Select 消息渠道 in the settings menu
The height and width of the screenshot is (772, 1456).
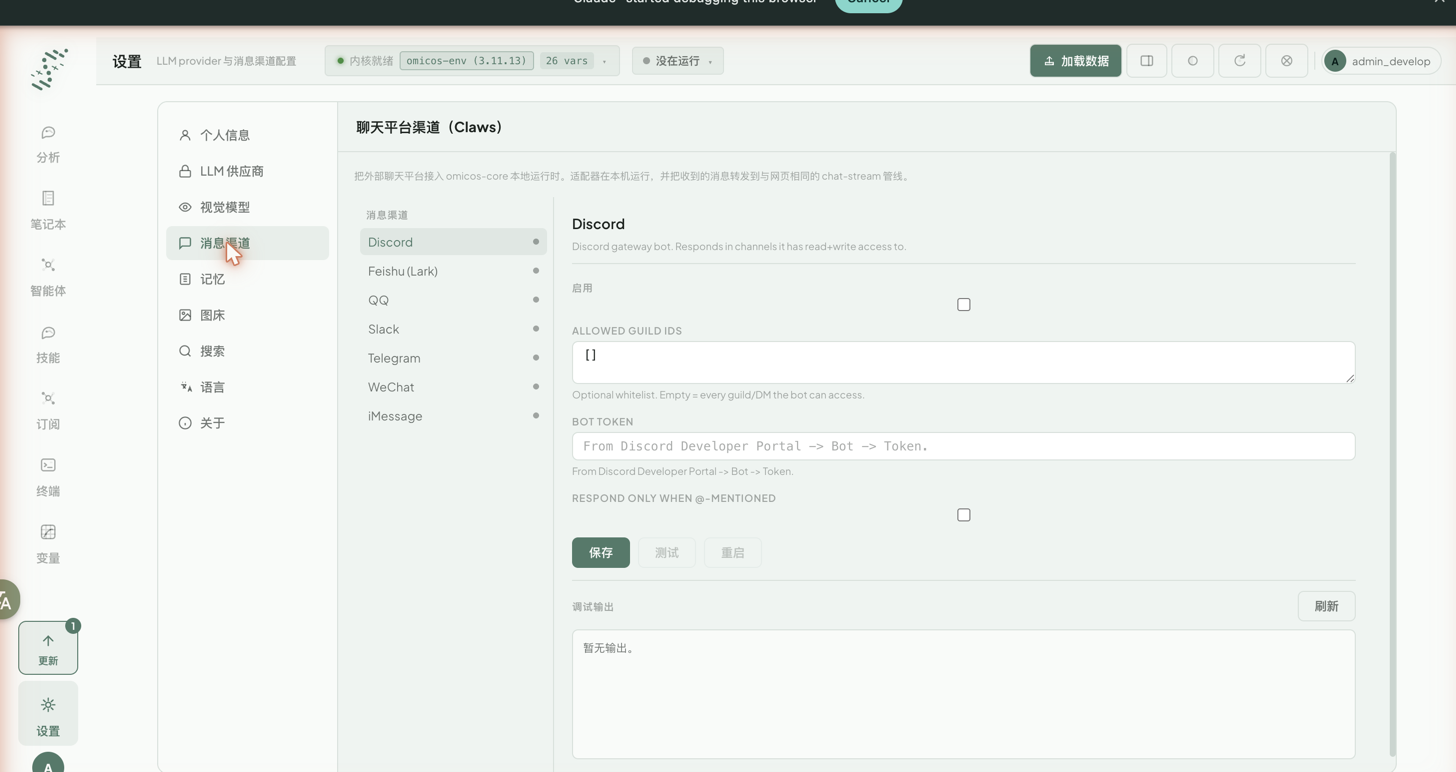(247, 243)
